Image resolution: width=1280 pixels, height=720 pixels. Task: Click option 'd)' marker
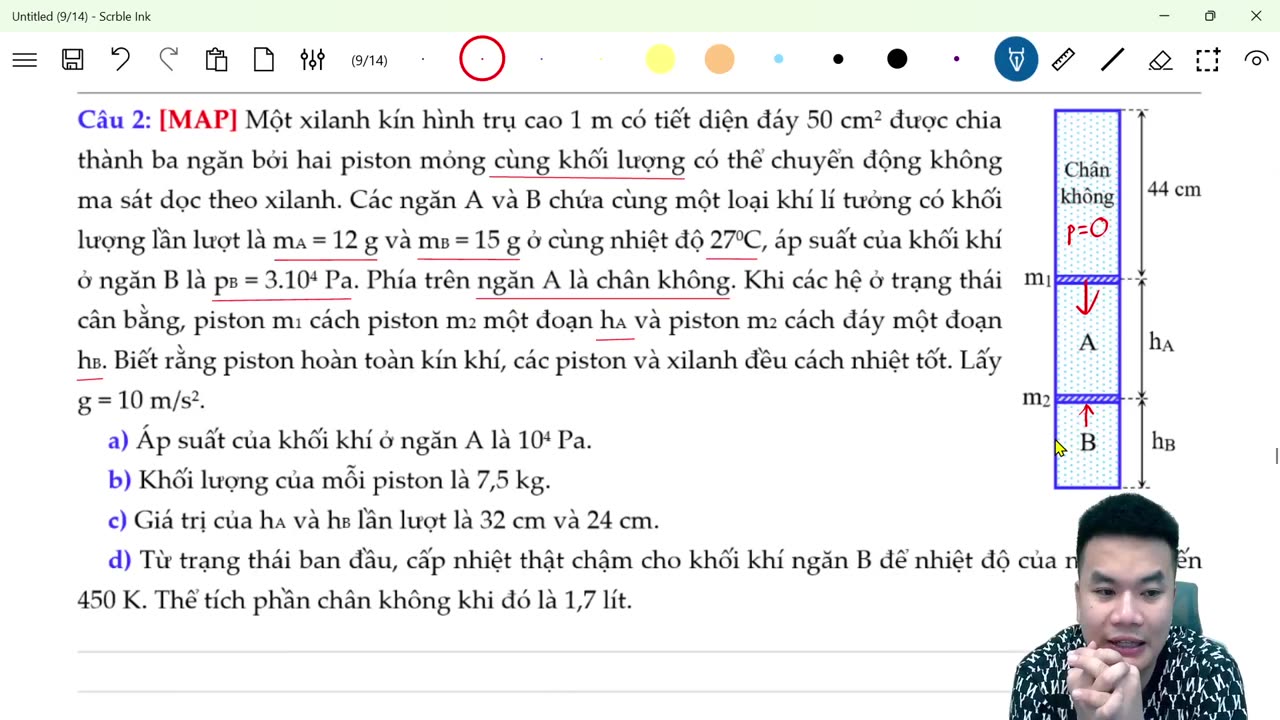coord(119,561)
